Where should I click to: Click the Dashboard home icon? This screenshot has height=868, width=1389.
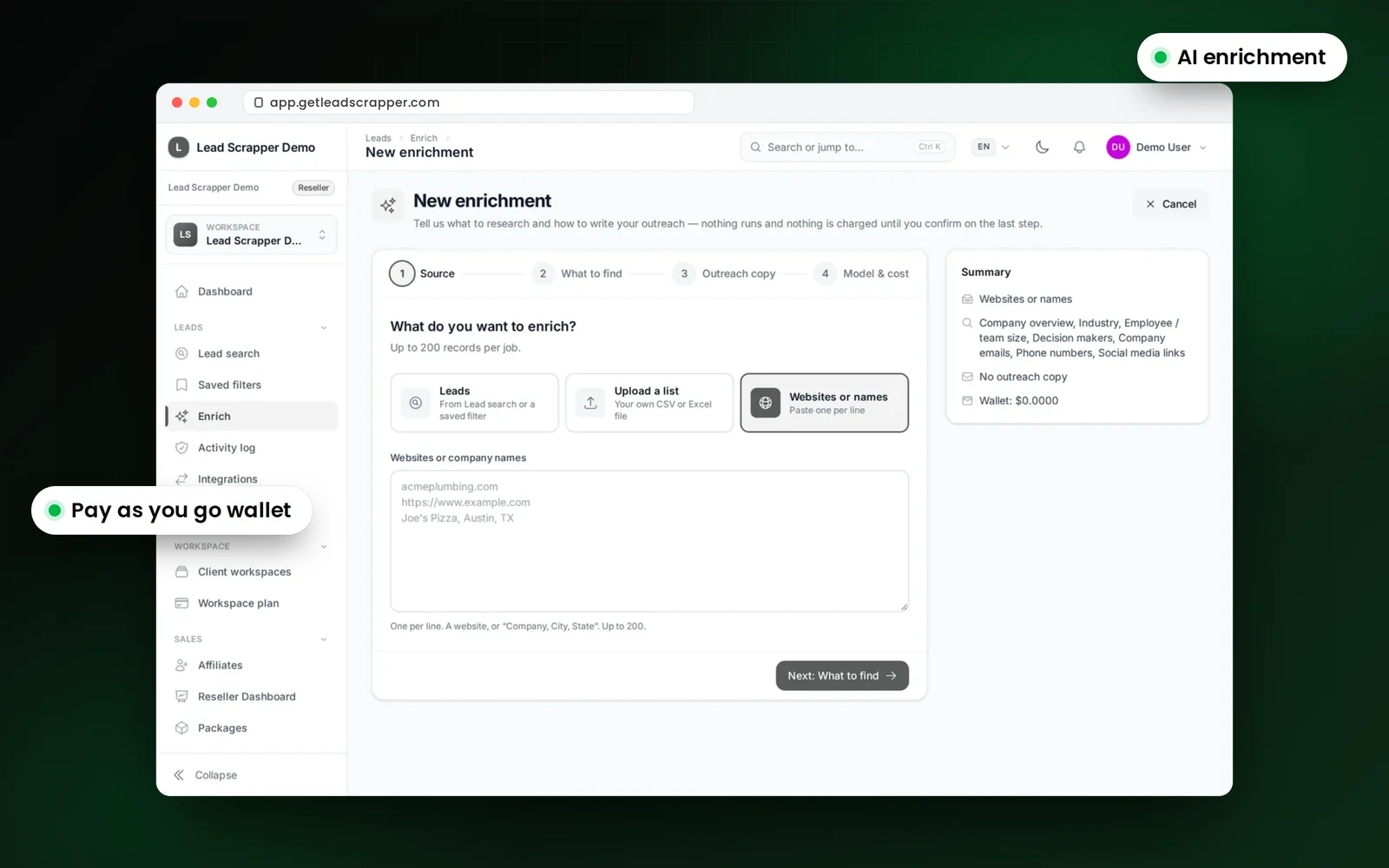pos(181,292)
